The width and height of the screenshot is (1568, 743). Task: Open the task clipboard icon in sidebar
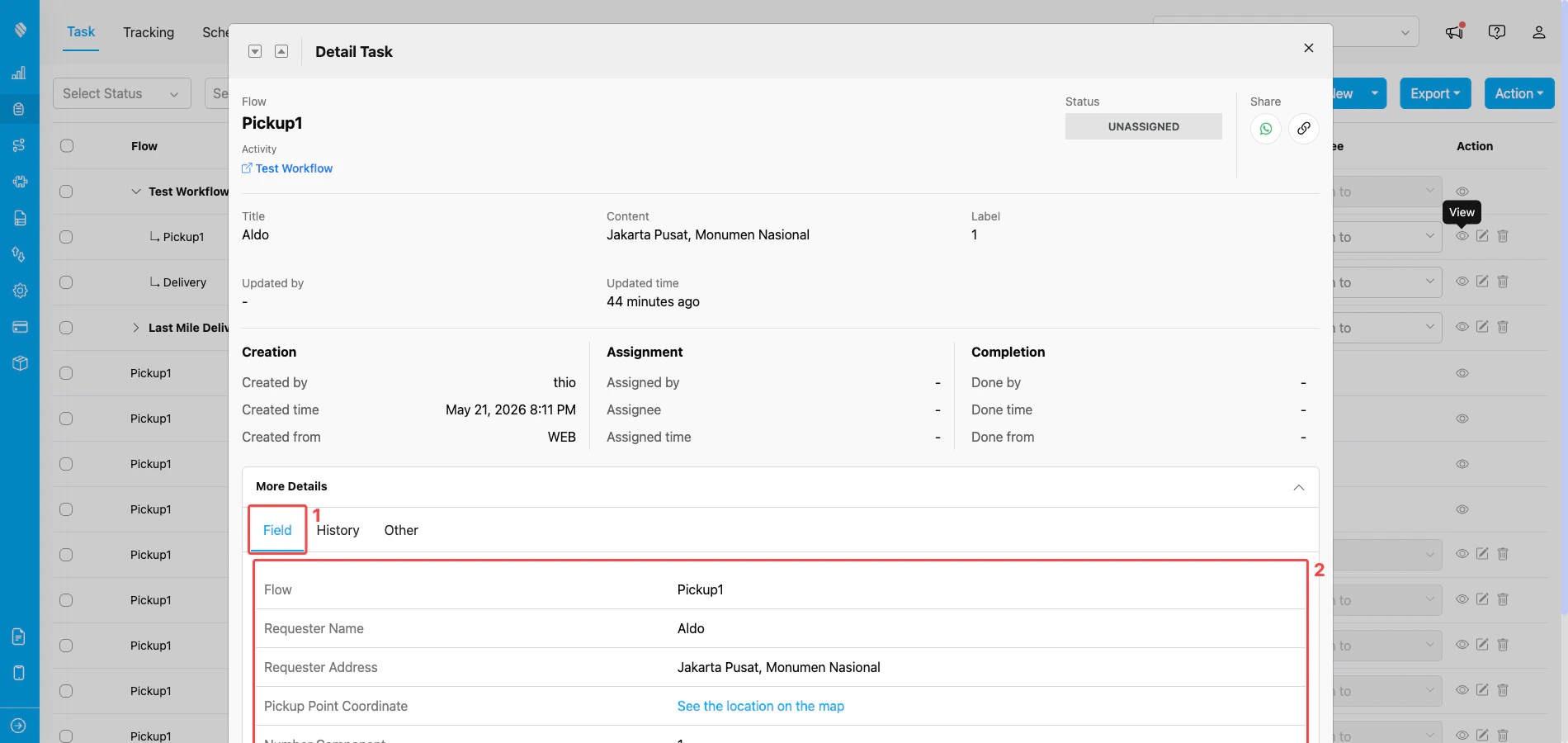point(19,109)
